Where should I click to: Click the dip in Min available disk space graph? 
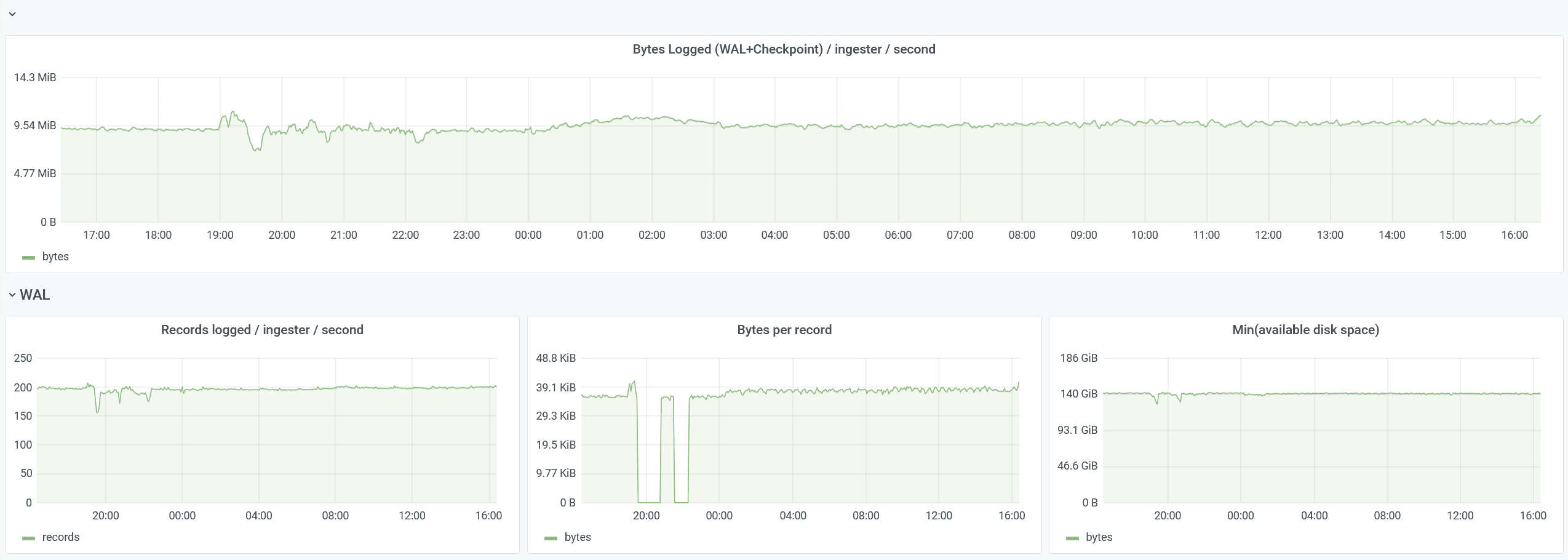click(x=1157, y=403)
